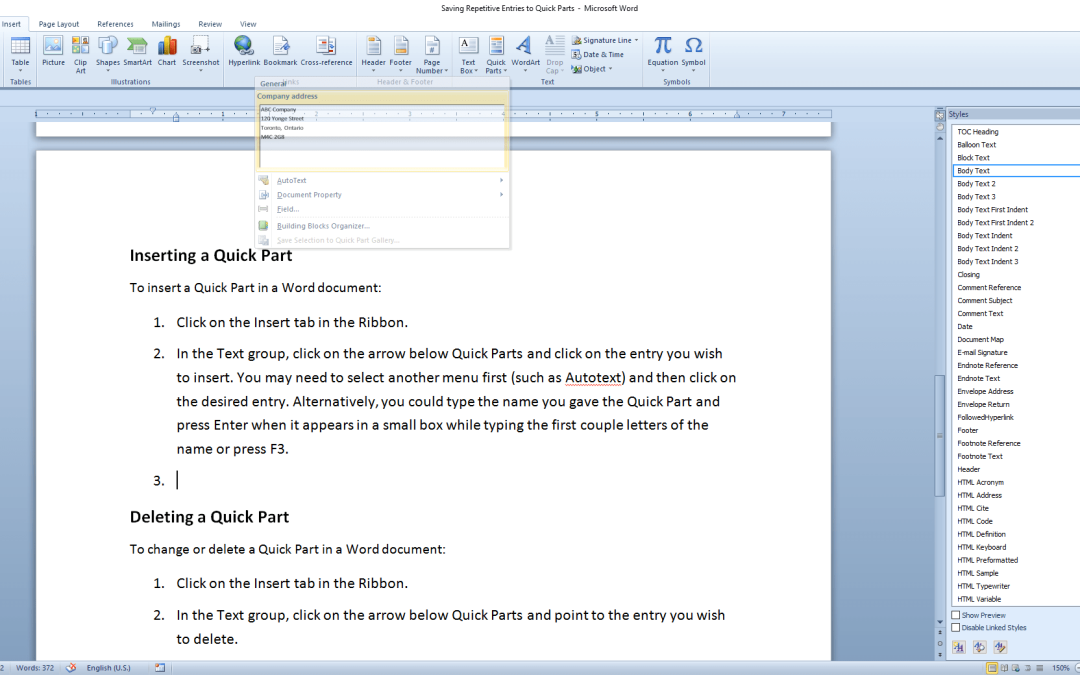Click the New Style button icon
This screenshot has width=1080, height=675.
pos(959,647)
